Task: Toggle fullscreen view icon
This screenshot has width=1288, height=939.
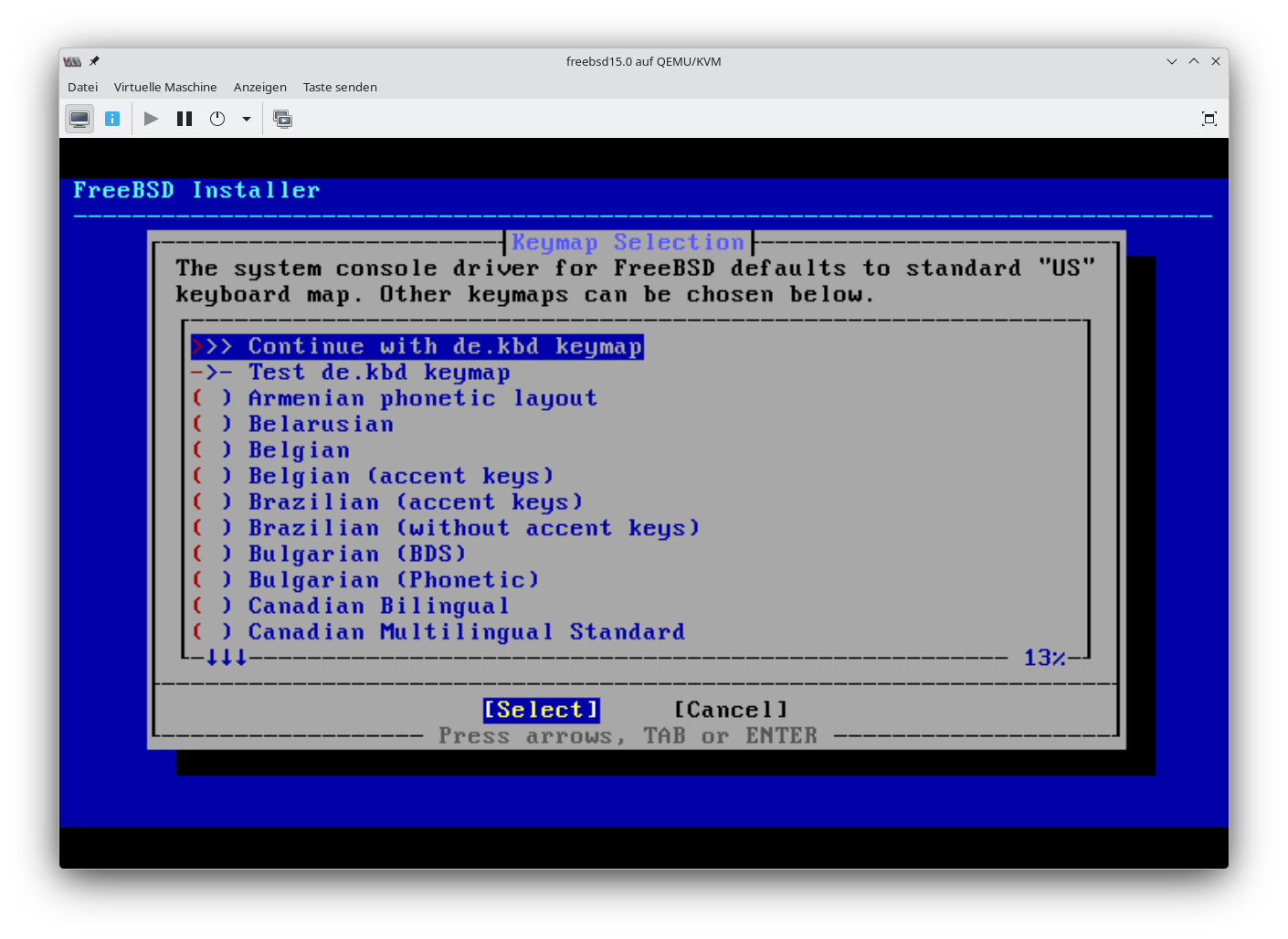Action: pyautogui.click(x=1209, y=119)
